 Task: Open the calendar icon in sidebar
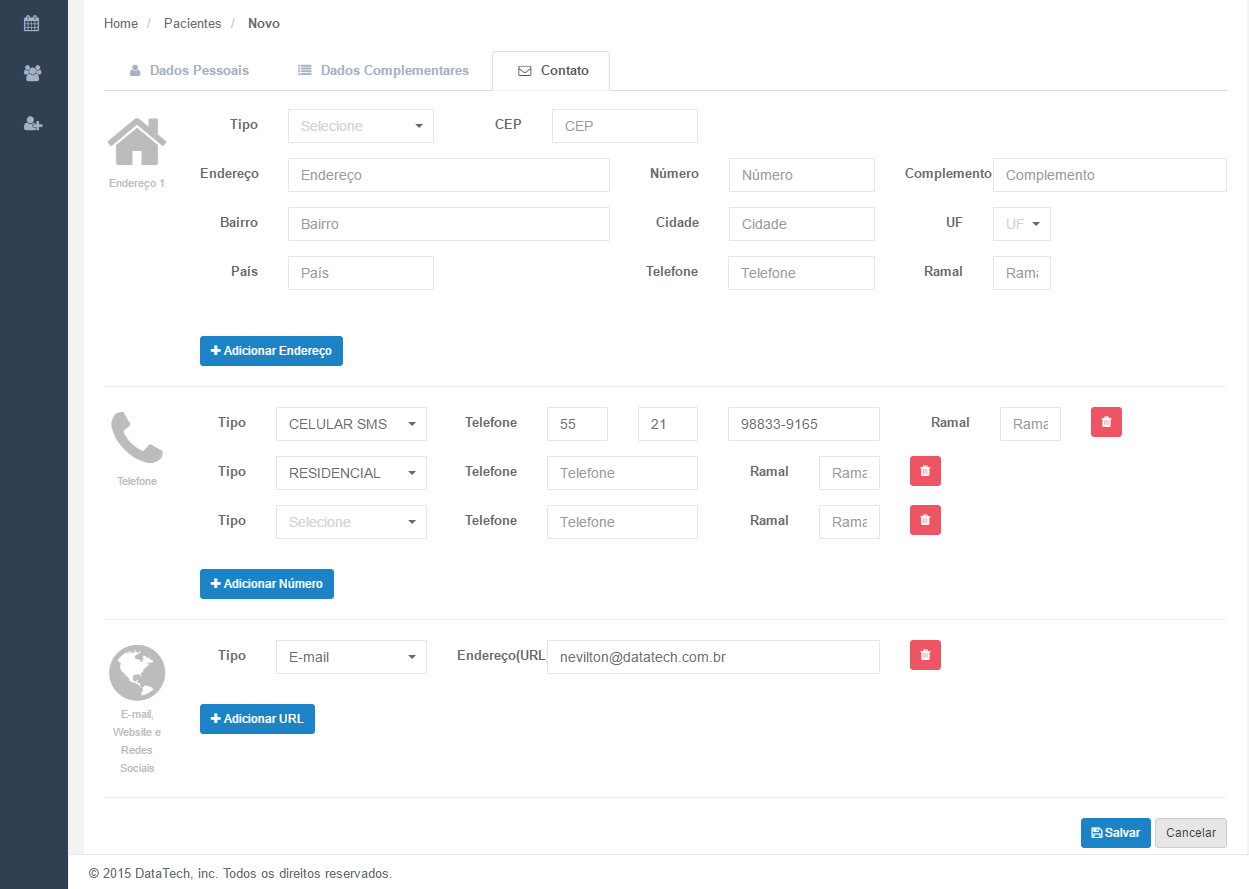point(33,23)
